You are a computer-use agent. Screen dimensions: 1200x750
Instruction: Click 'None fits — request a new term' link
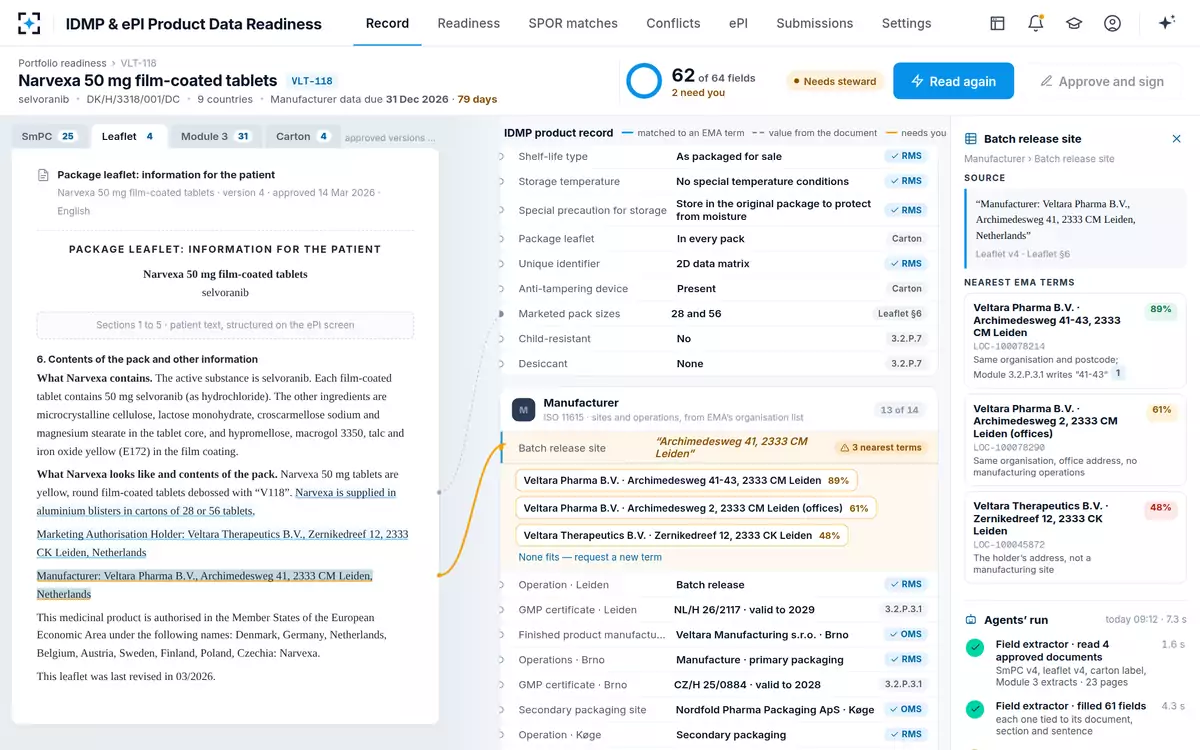[x=590, y=557]
